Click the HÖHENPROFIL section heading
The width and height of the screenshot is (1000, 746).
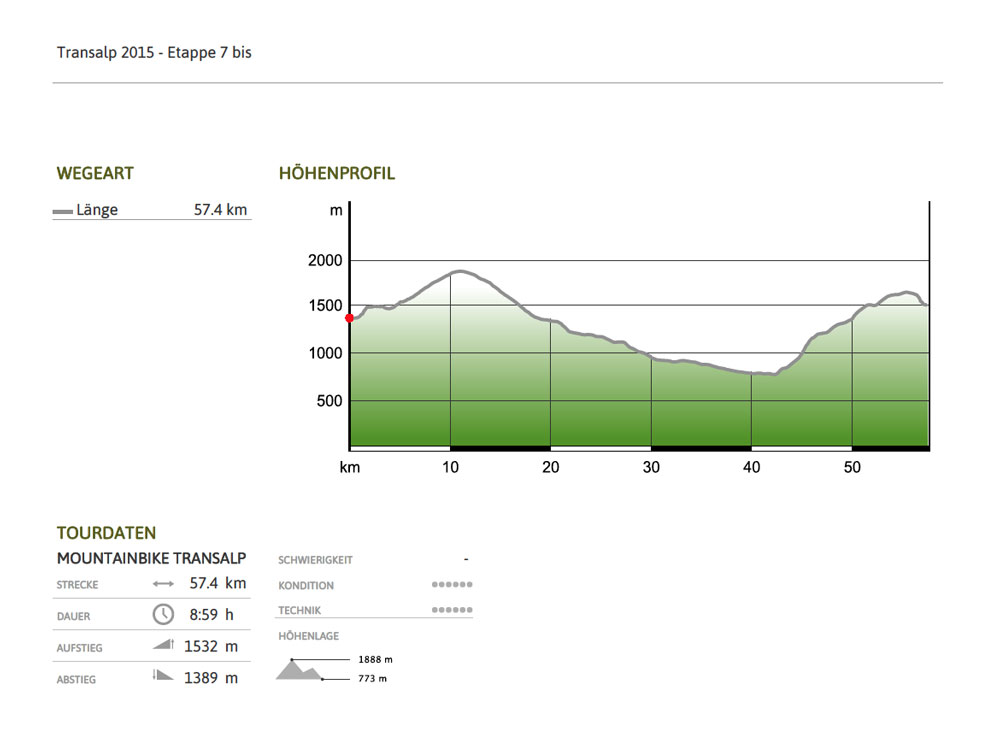coord(336,173)
